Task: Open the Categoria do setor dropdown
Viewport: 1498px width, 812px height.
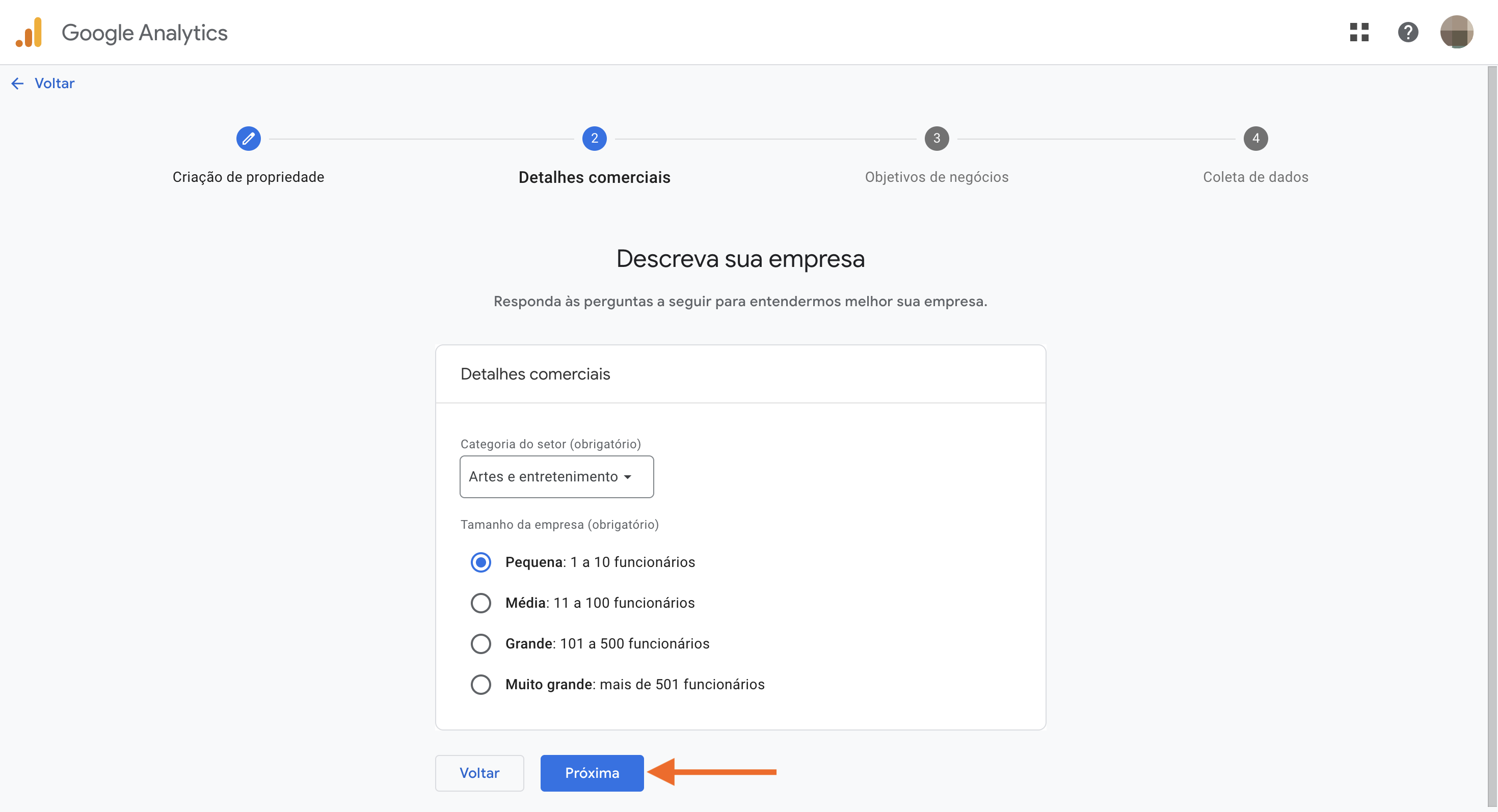Action: 556,477
